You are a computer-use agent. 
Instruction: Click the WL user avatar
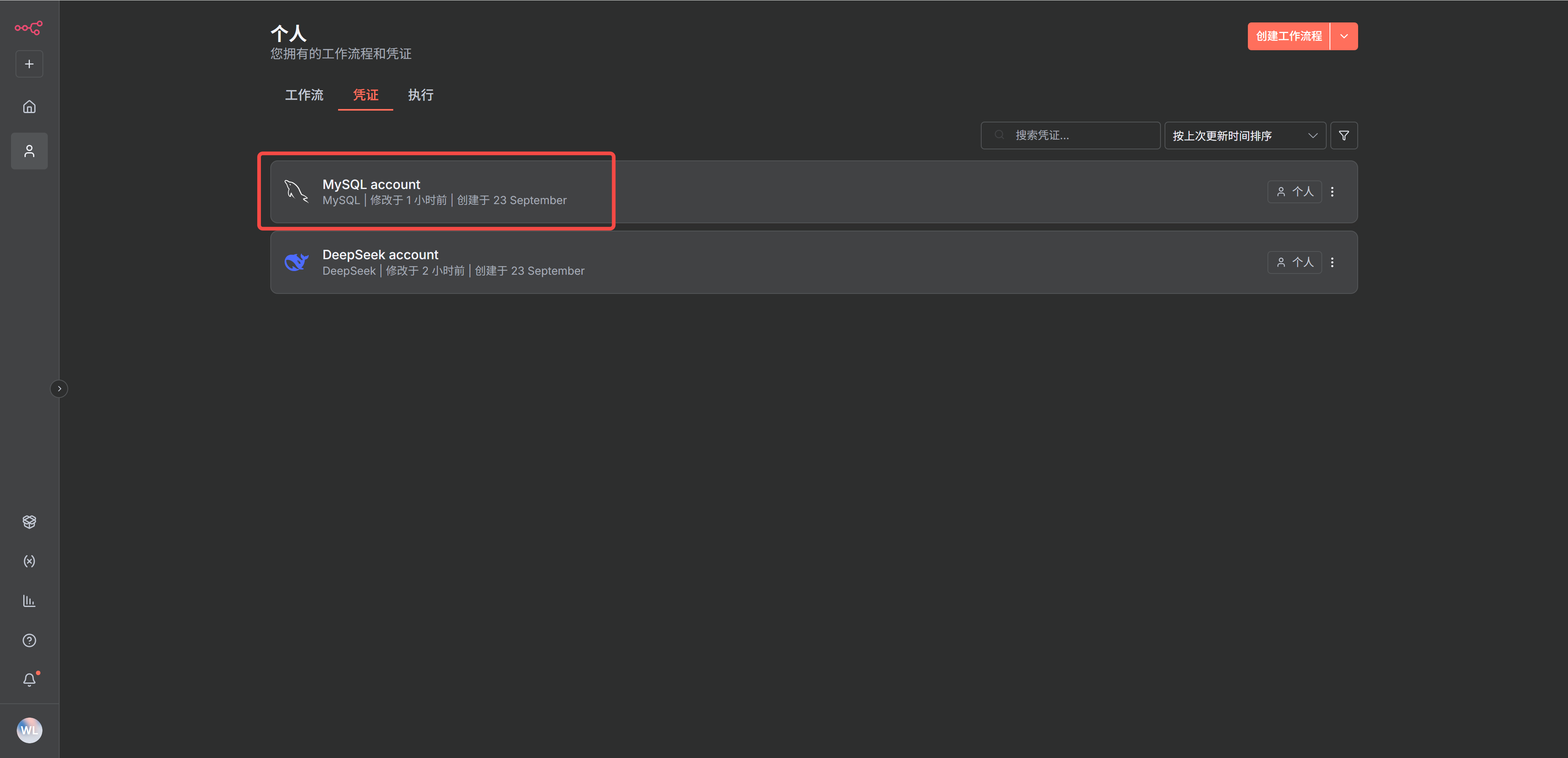click(x=29, y=730)
